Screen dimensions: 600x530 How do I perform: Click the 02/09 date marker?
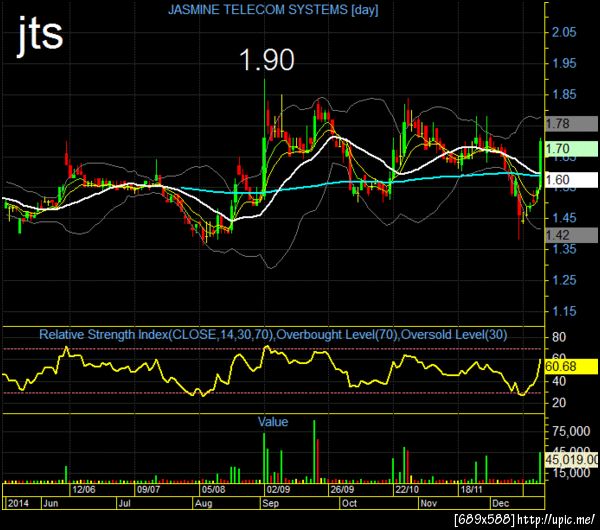pyautogui.click(x=278, y=489)
